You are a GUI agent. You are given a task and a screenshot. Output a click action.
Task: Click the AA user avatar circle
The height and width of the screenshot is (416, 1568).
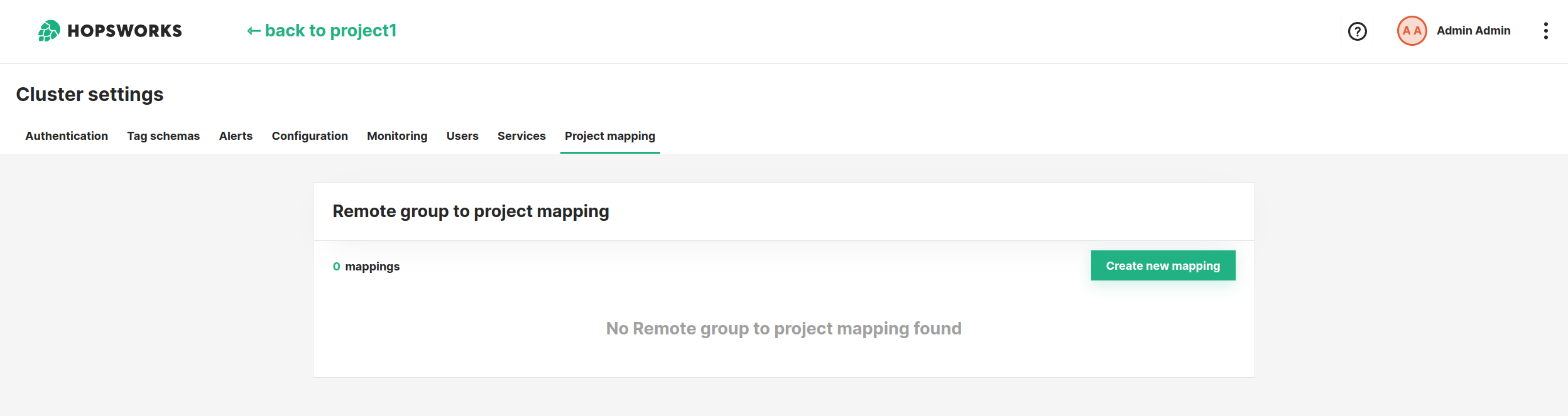pos(1412,31)
